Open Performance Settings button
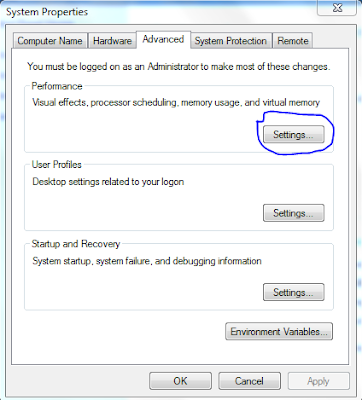 coord(294,134)
